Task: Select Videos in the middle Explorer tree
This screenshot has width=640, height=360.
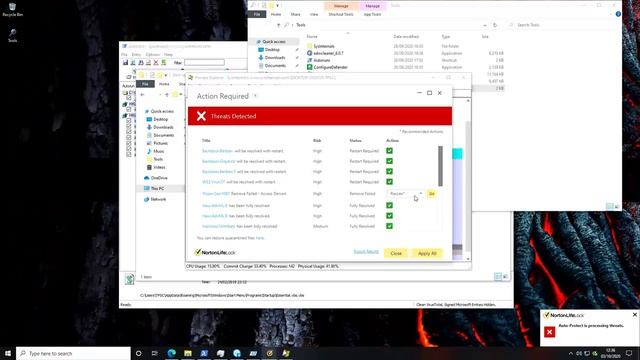Action: pyautogui.click(x=159, y=167)
